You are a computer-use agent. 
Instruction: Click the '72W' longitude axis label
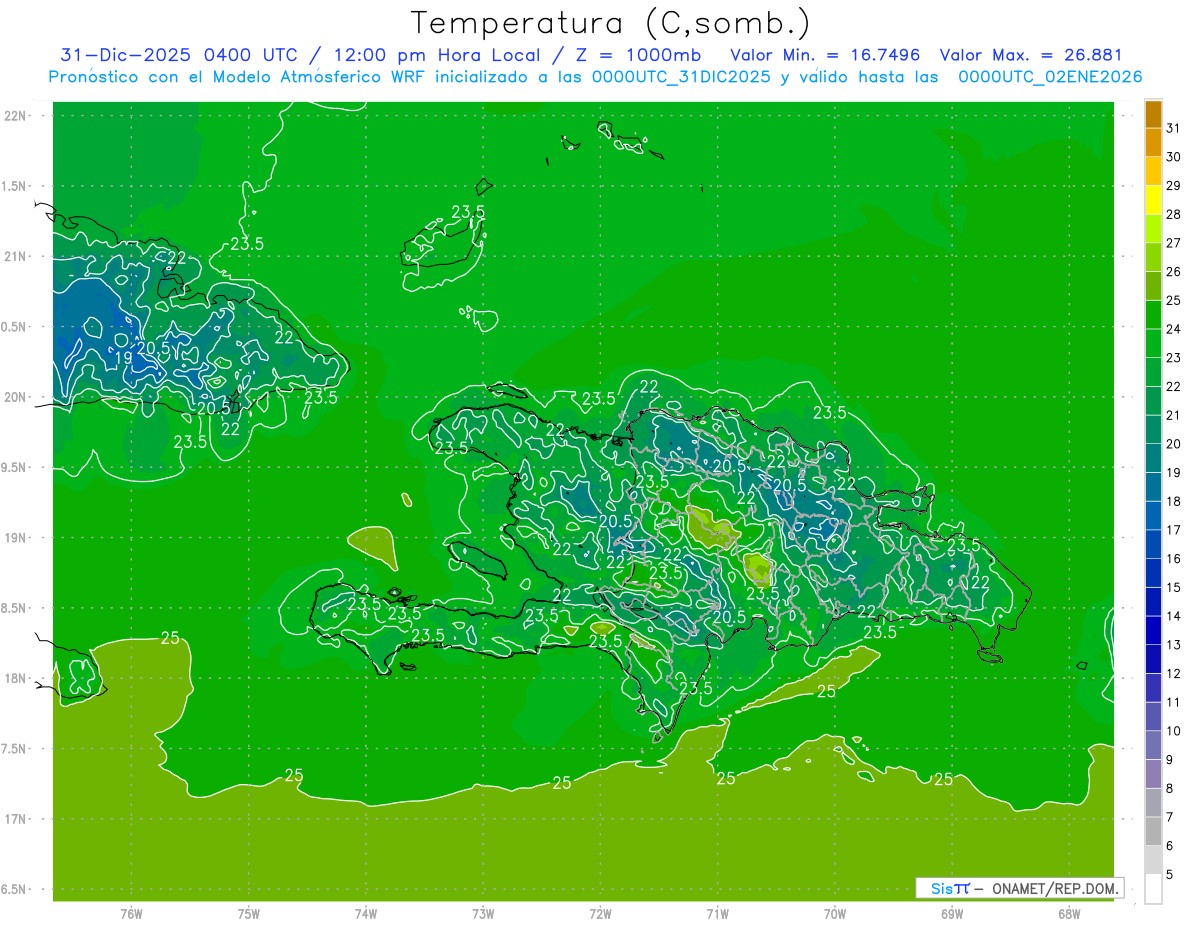[600, 914]
